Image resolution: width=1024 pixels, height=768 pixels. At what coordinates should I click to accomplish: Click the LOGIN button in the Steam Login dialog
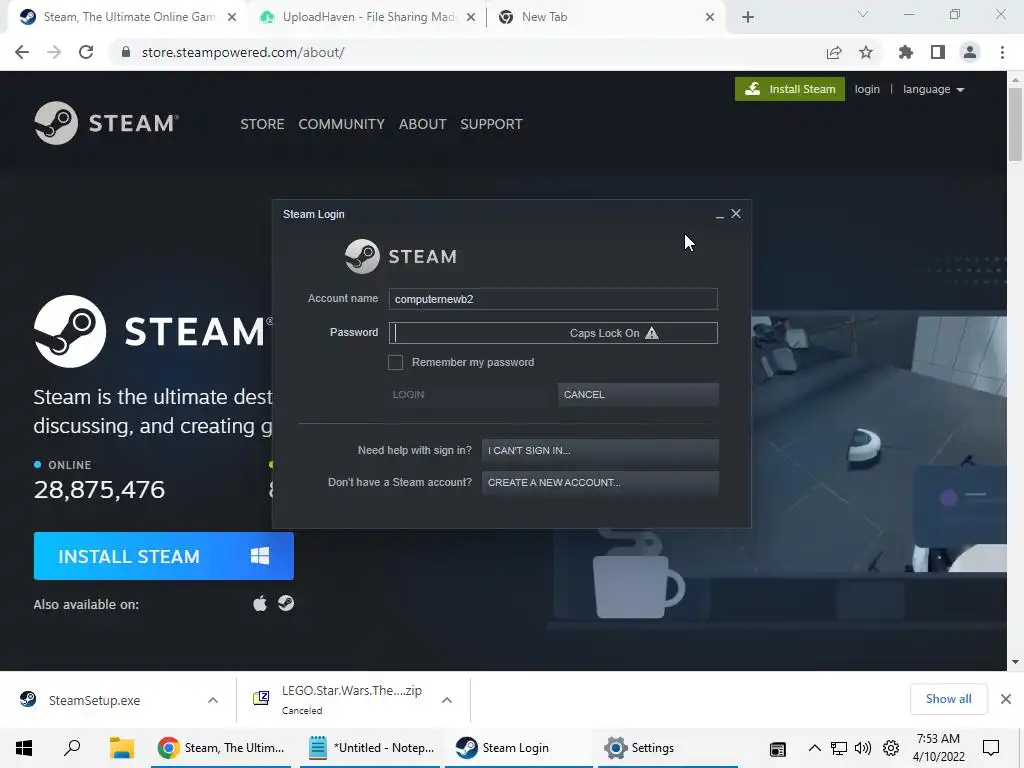pyautogui.click(x=468, y=394)
